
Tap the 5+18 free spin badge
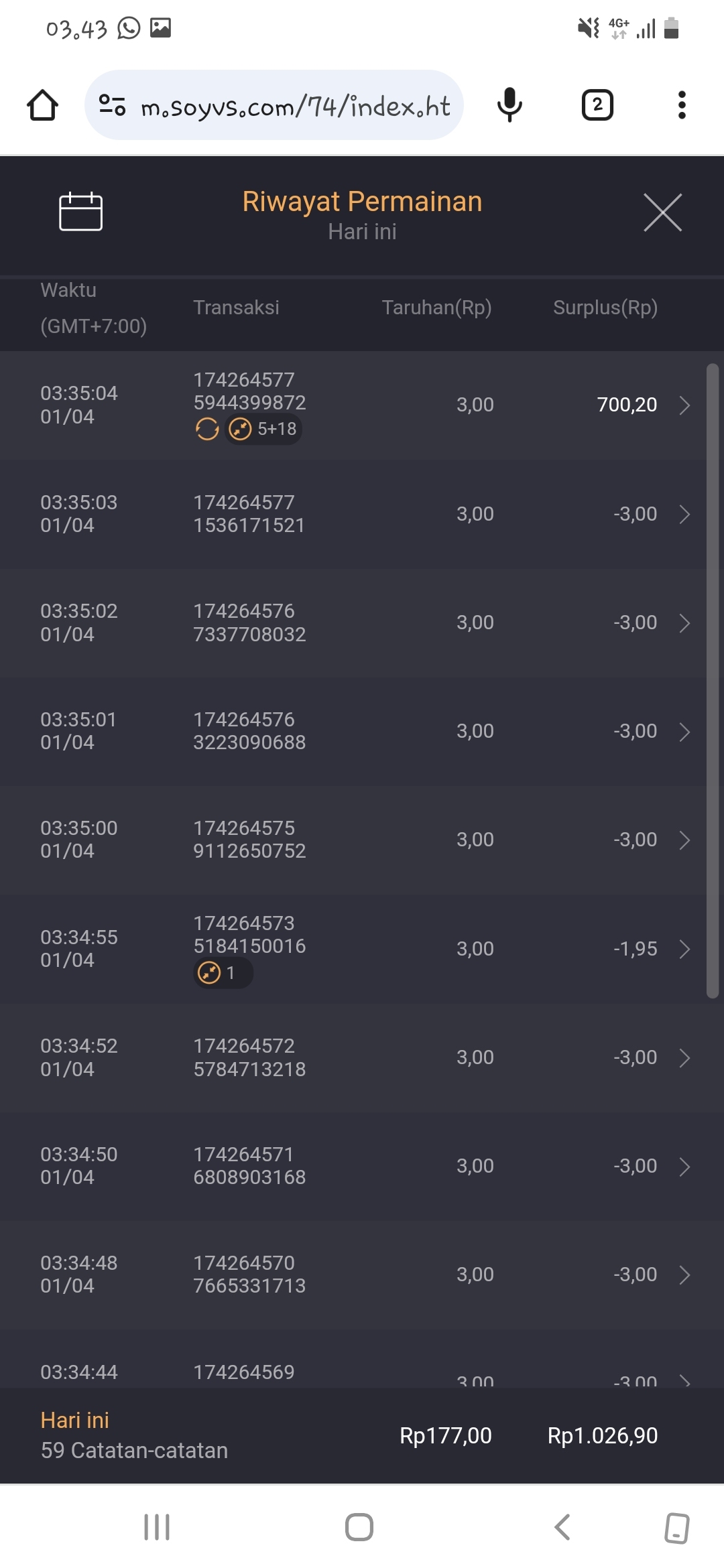coord(263,429)
